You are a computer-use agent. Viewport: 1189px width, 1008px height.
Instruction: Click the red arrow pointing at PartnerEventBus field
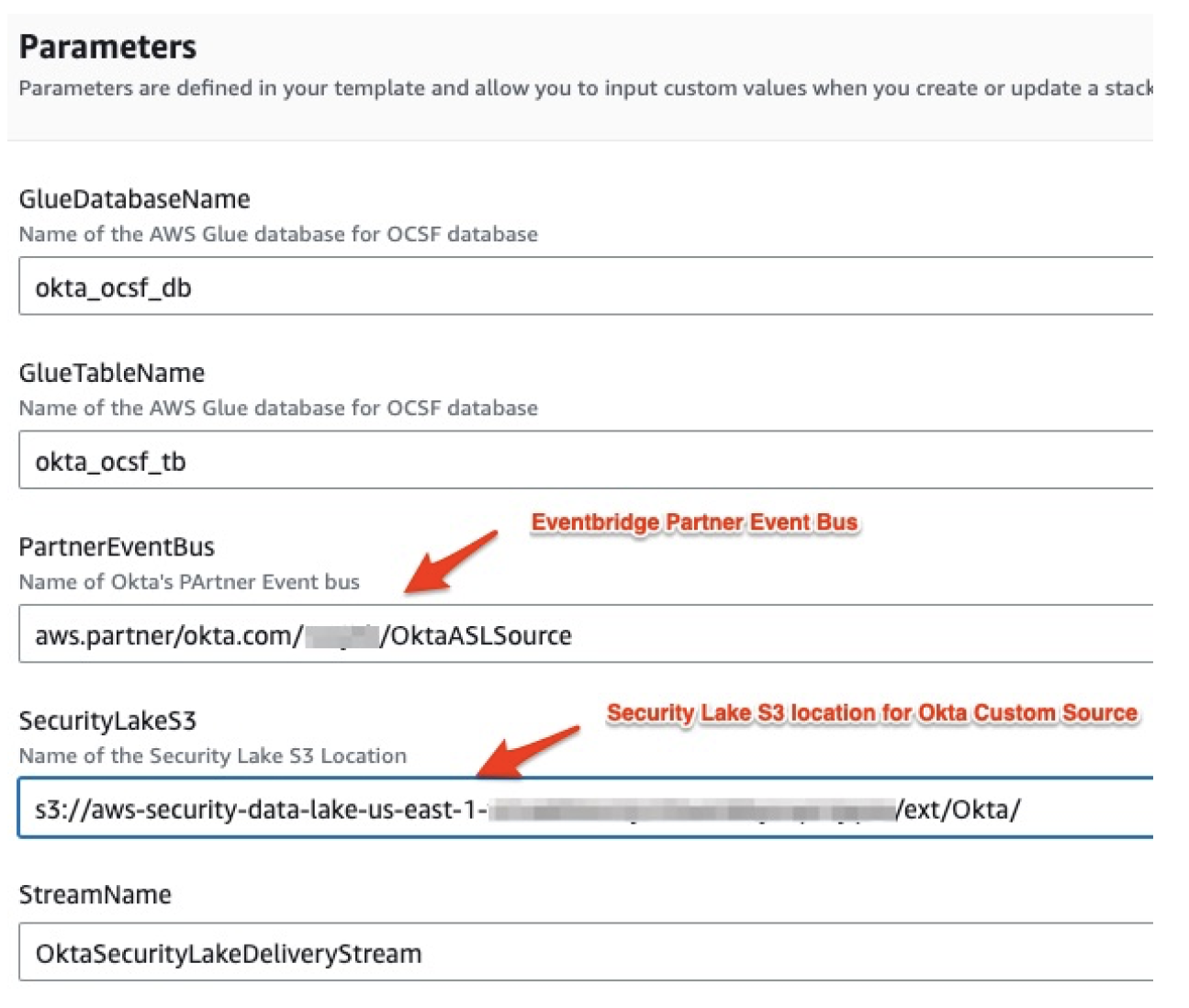pyautogui.click(x=450, y=561)
